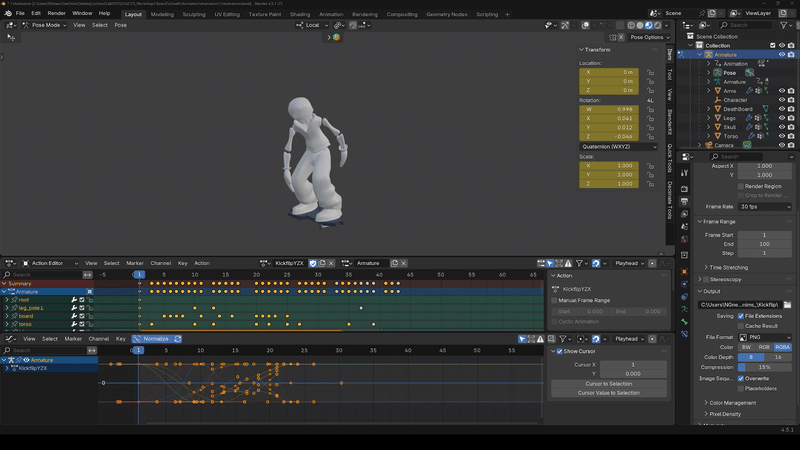Click the output folder browse icon

(787, 304)
